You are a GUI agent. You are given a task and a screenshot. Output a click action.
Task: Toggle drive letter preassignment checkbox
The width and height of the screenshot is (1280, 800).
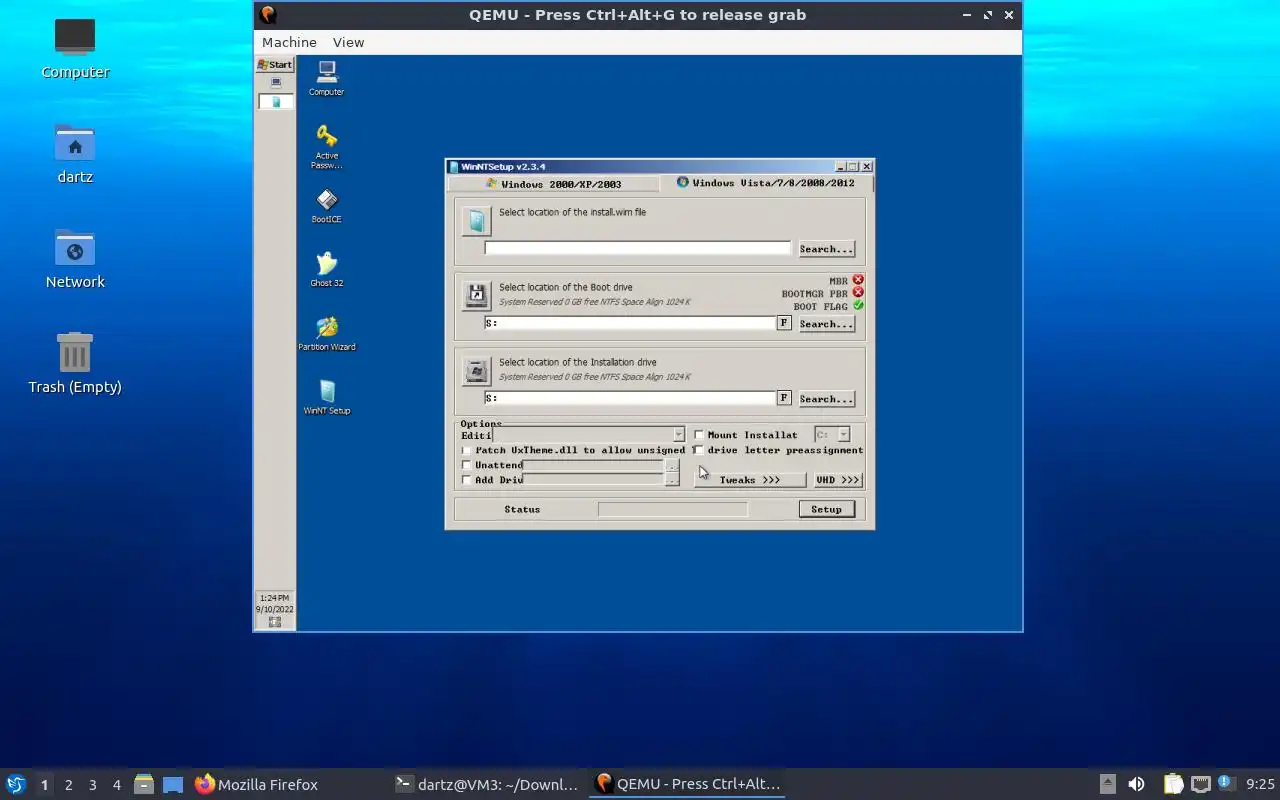(x=699, y=450)
